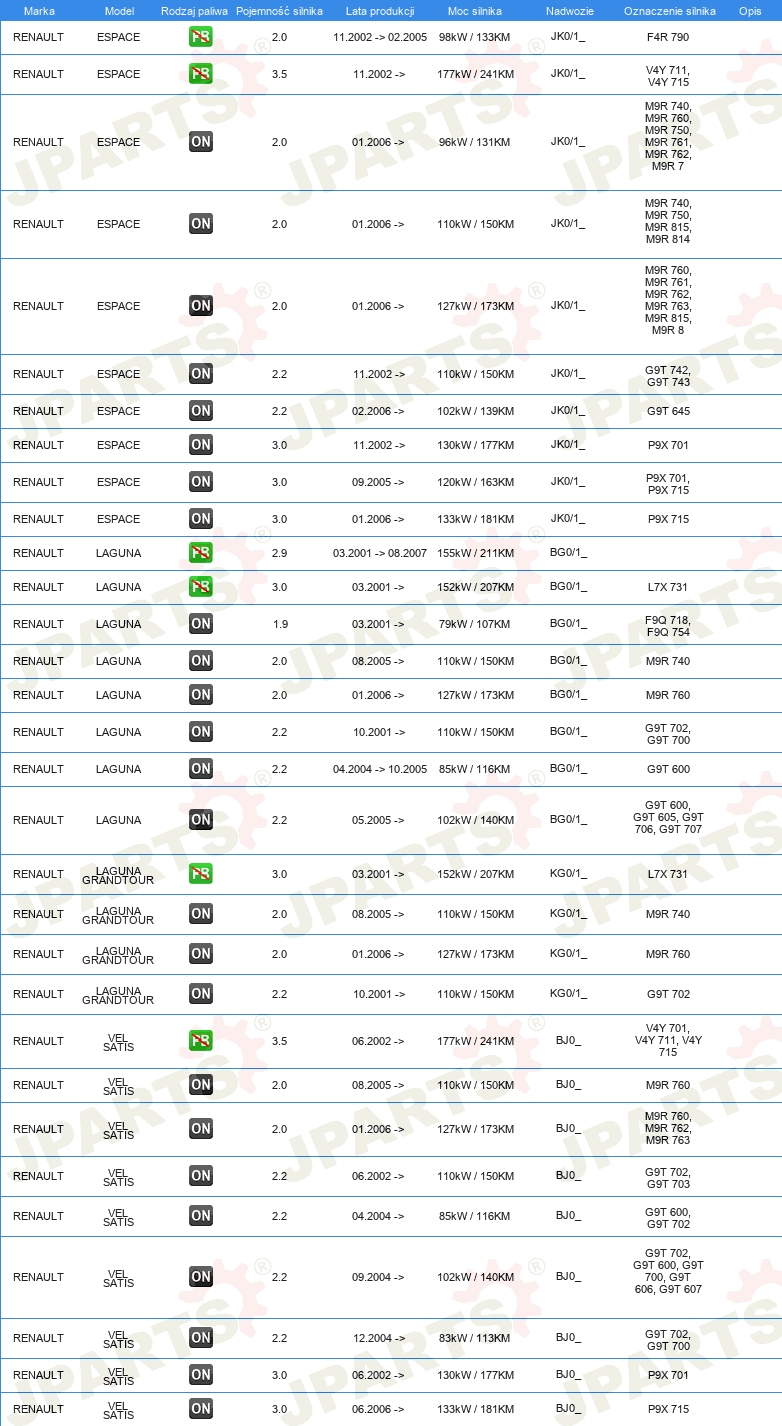Image resolution: width=782 pixels, height=1426 pixels.
Task: Select the 177kW / 241KM cell in Espace row
Action: [x=475, y=74]
